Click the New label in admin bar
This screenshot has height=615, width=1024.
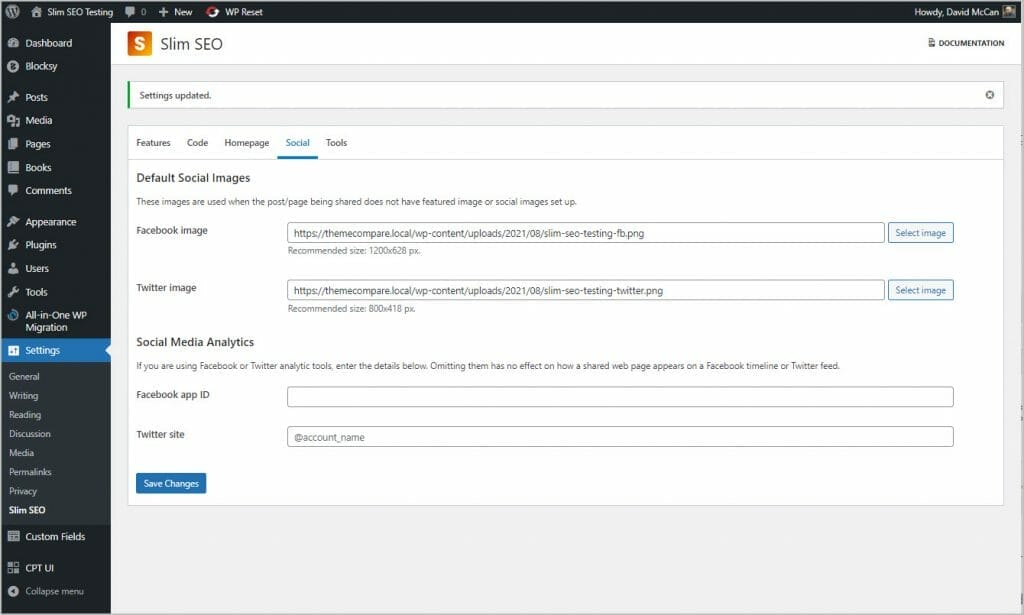coord(183,12)
